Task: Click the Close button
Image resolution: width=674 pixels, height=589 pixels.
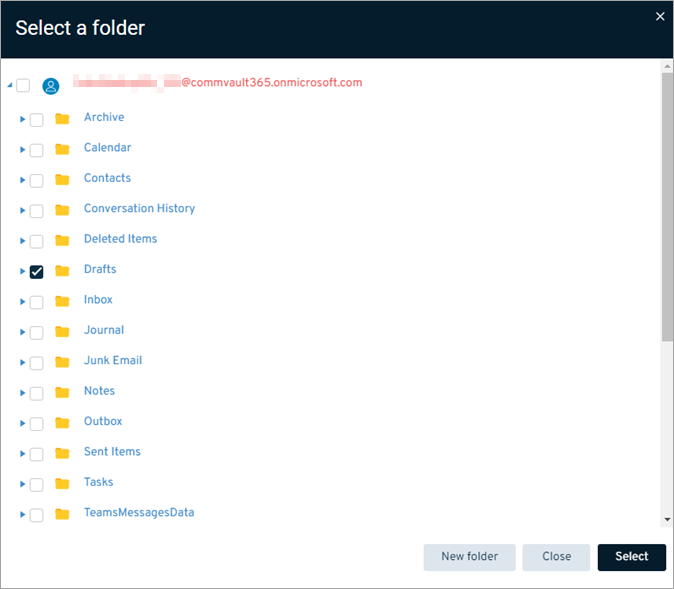Action: point(556,557)
